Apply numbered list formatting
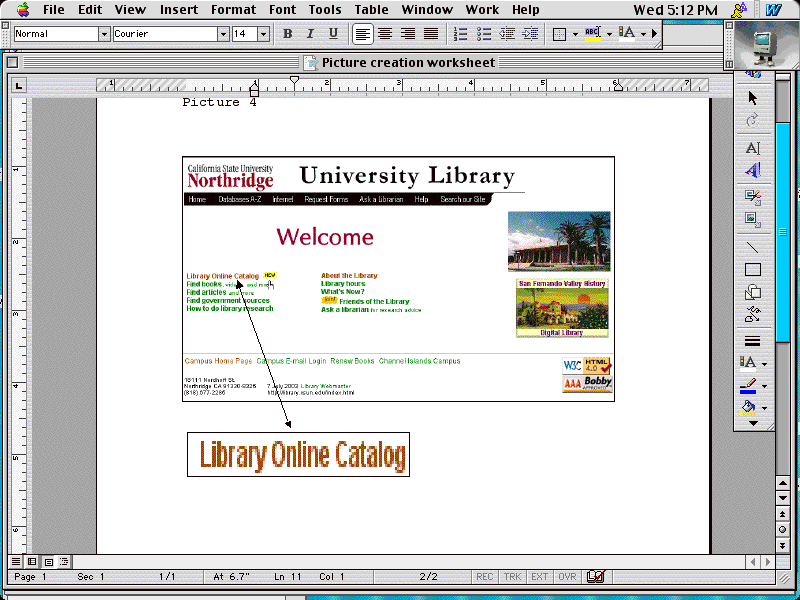 (x=460, y=34)
